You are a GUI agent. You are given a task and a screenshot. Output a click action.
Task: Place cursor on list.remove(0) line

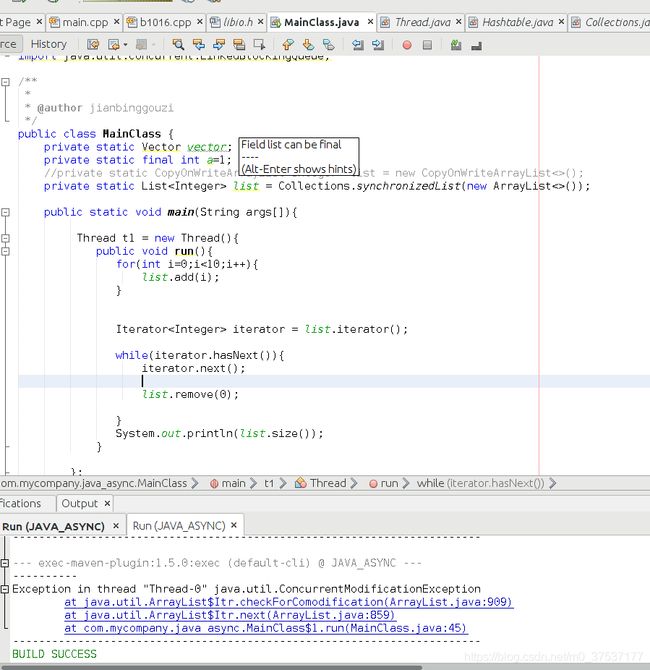[x=190, y=394]
